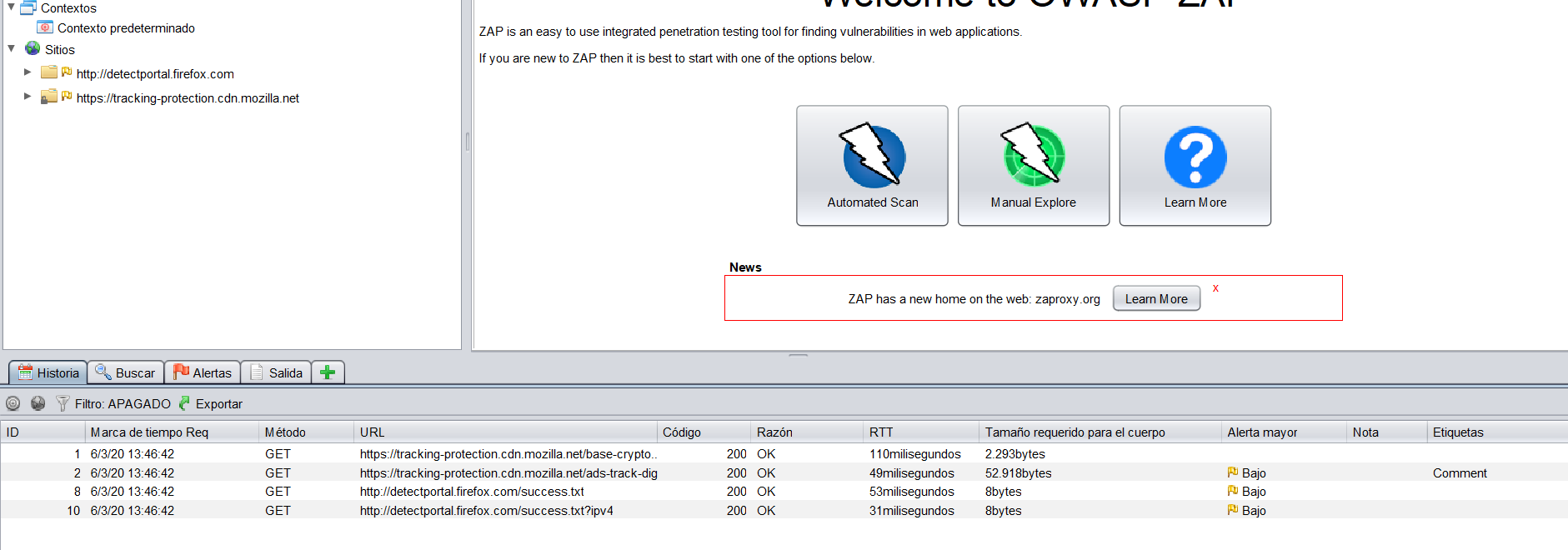Sort by the Código column header
The image size is (1568, 550).
coord(704,432)
